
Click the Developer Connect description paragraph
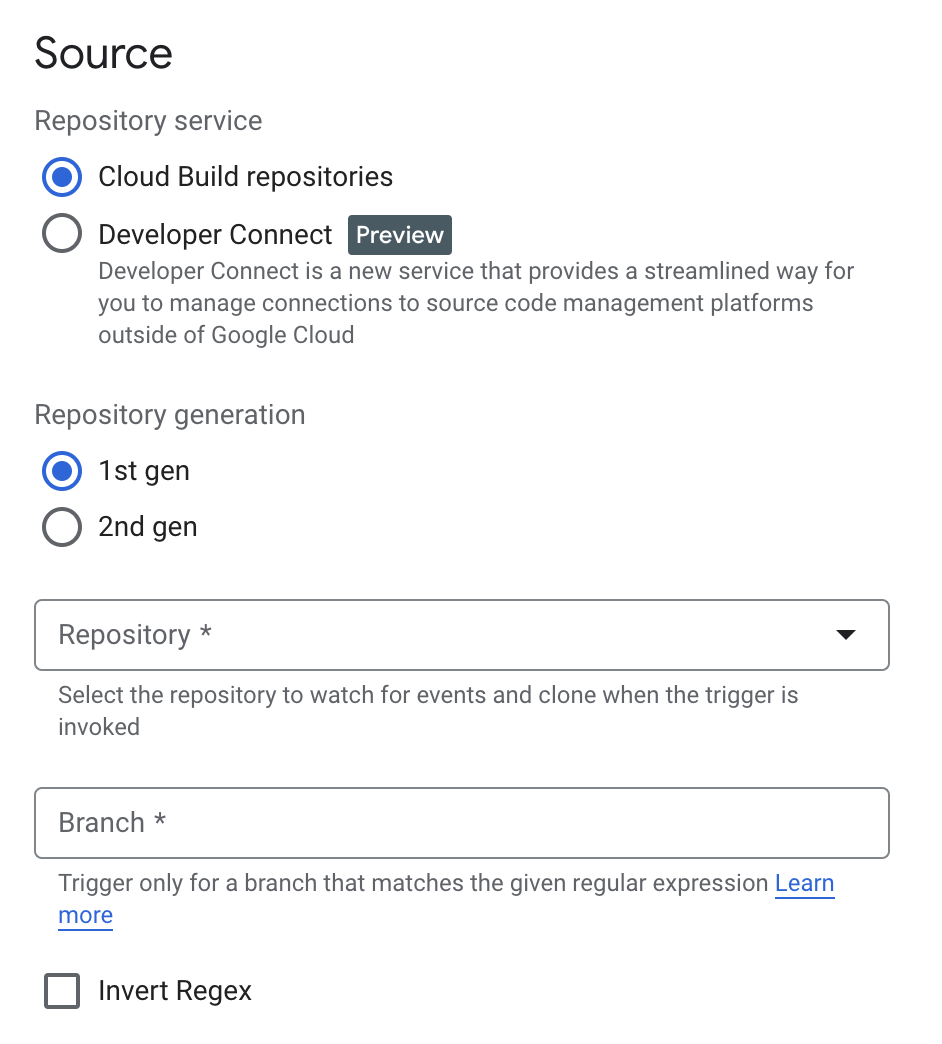[x=476, y=303]
